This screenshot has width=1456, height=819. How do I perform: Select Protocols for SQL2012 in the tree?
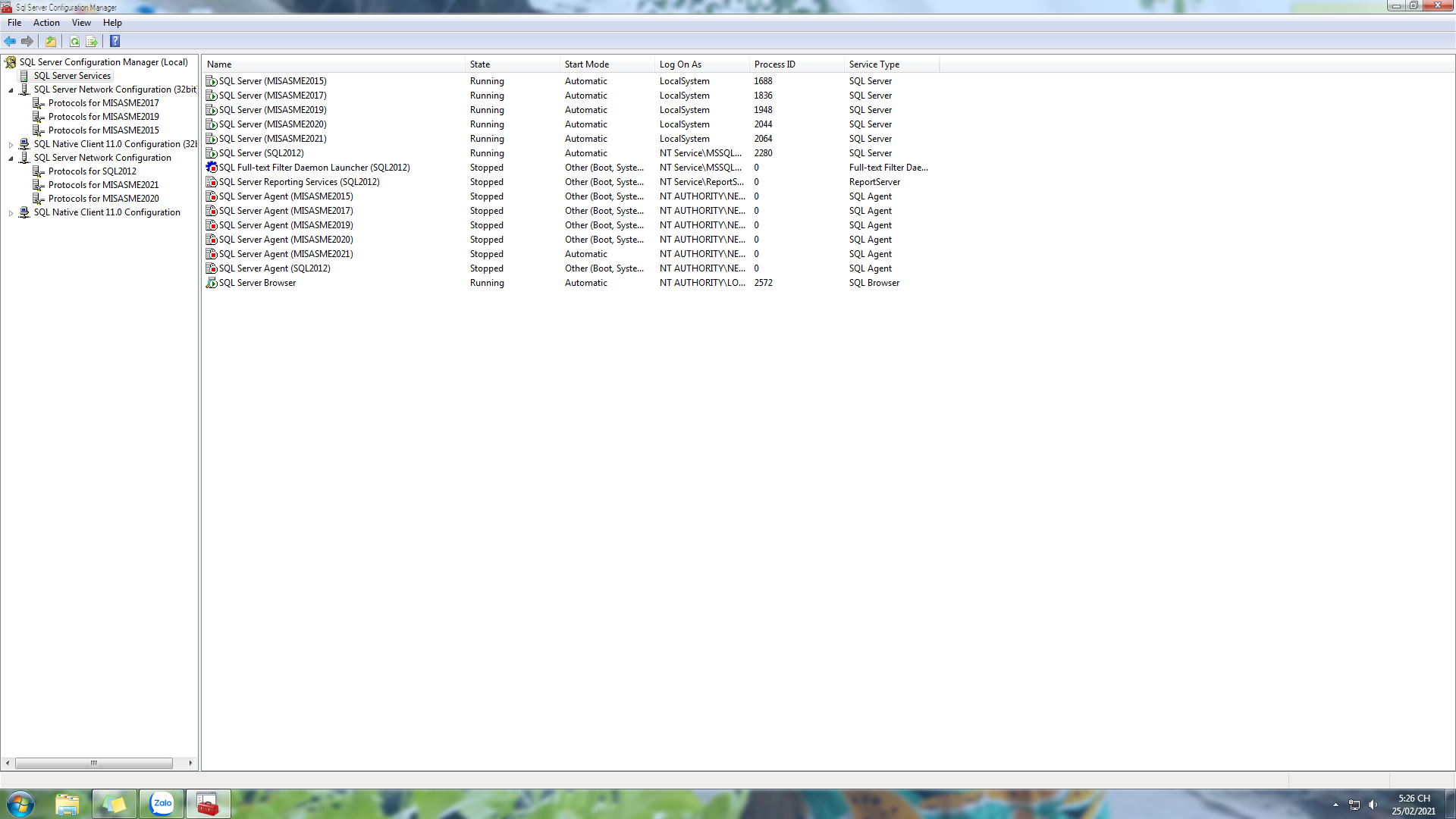point(93,171)
